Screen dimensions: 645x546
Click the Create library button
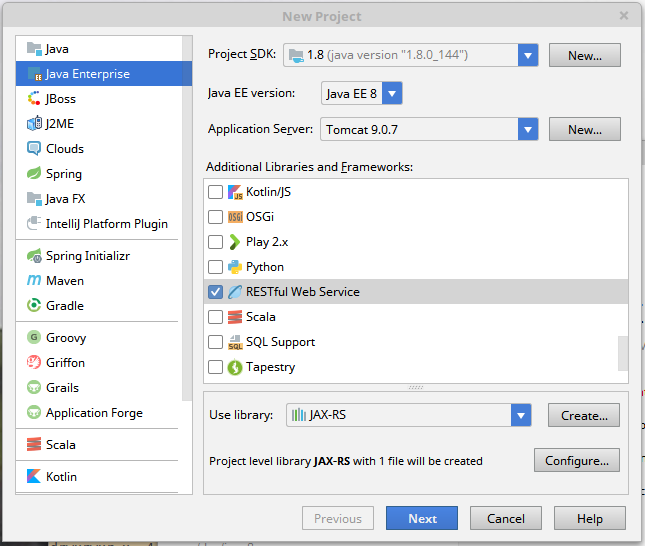pyautogui.click(x=584, y=415)
